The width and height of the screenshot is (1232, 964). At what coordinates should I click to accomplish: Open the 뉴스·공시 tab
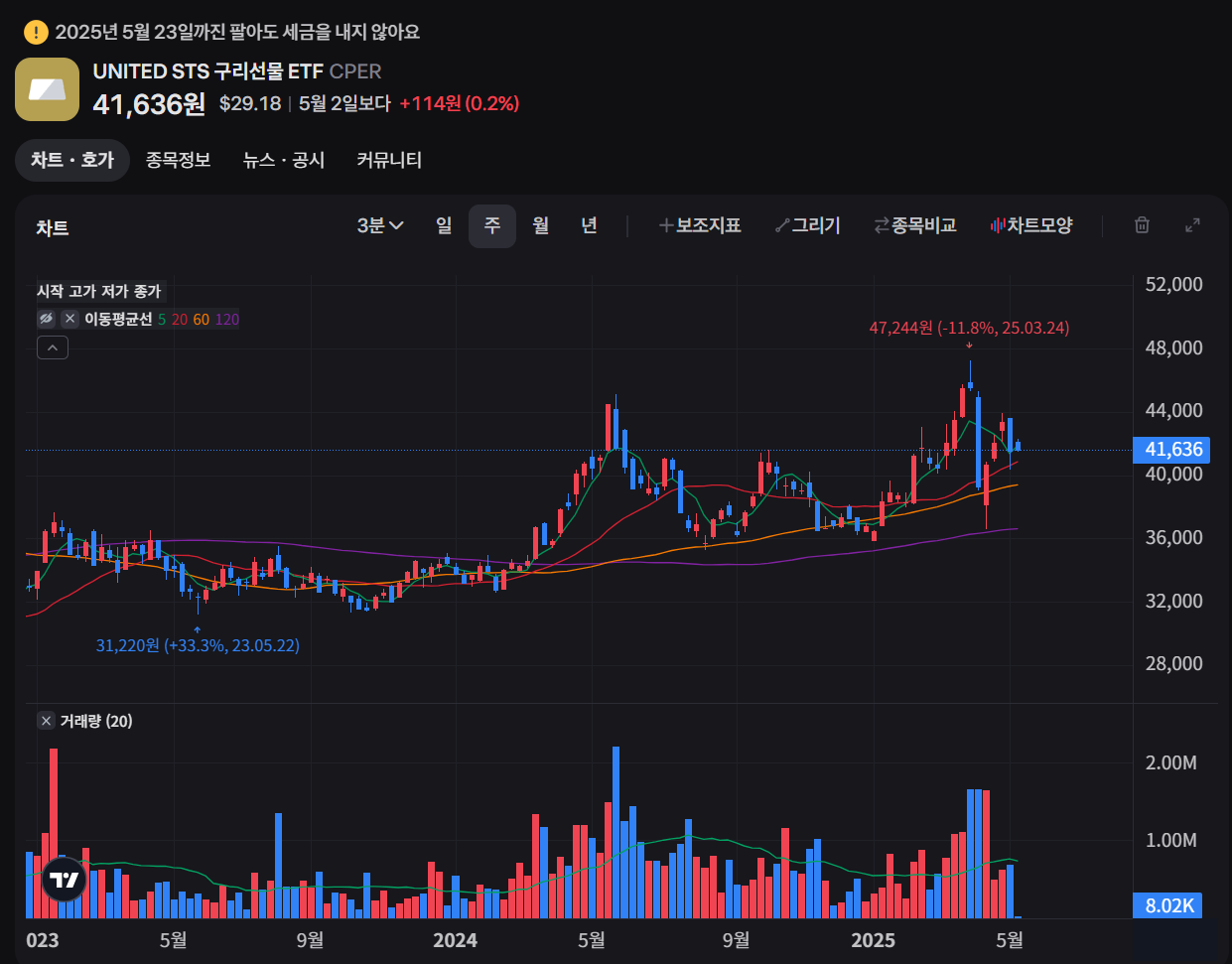point(284,160)
